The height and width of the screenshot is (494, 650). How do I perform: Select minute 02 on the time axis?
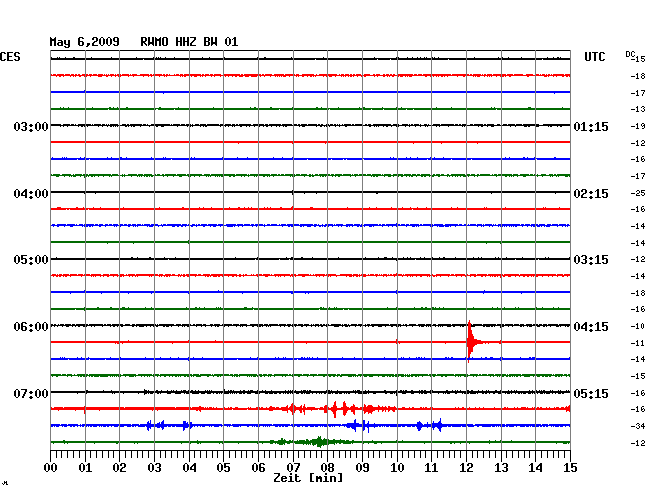[119, 467]
